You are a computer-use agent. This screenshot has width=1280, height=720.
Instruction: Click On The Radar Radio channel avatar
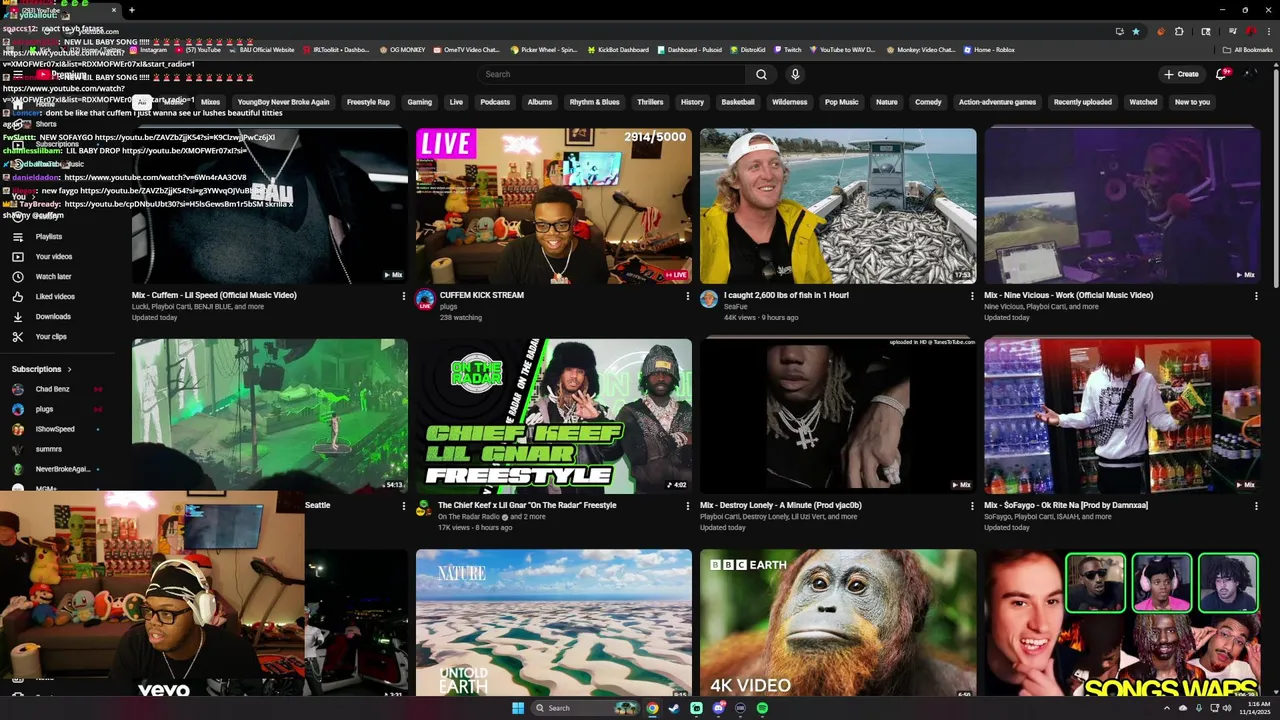point(424,508)
